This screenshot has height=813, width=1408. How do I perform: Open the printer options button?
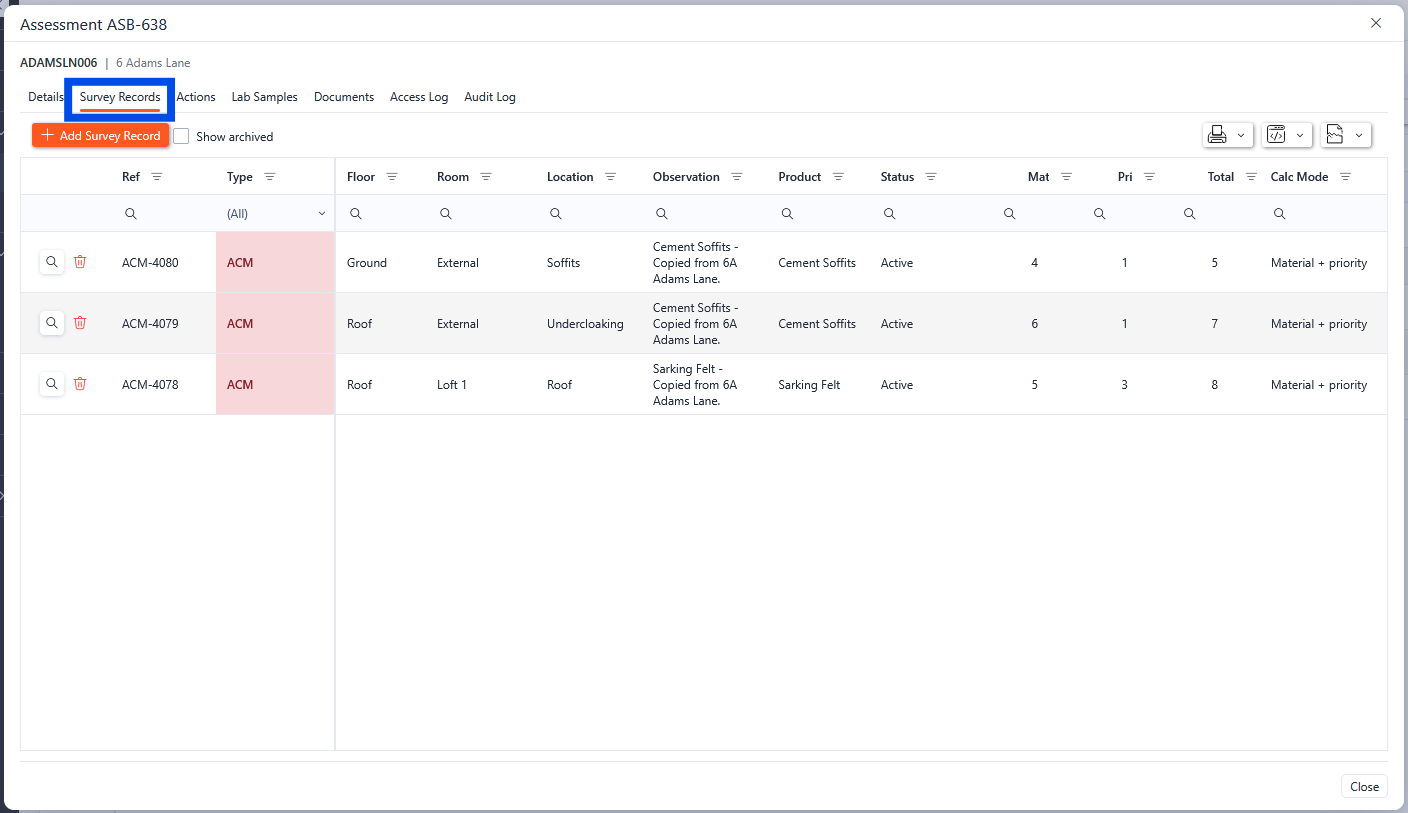[1218, 135]
